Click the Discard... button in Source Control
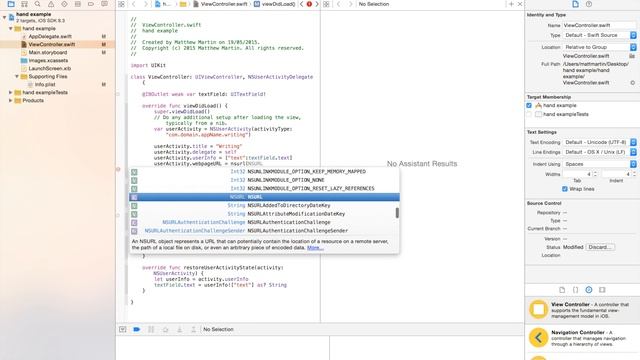The height and width of the screenshot is (360, 640). [600, 247]
